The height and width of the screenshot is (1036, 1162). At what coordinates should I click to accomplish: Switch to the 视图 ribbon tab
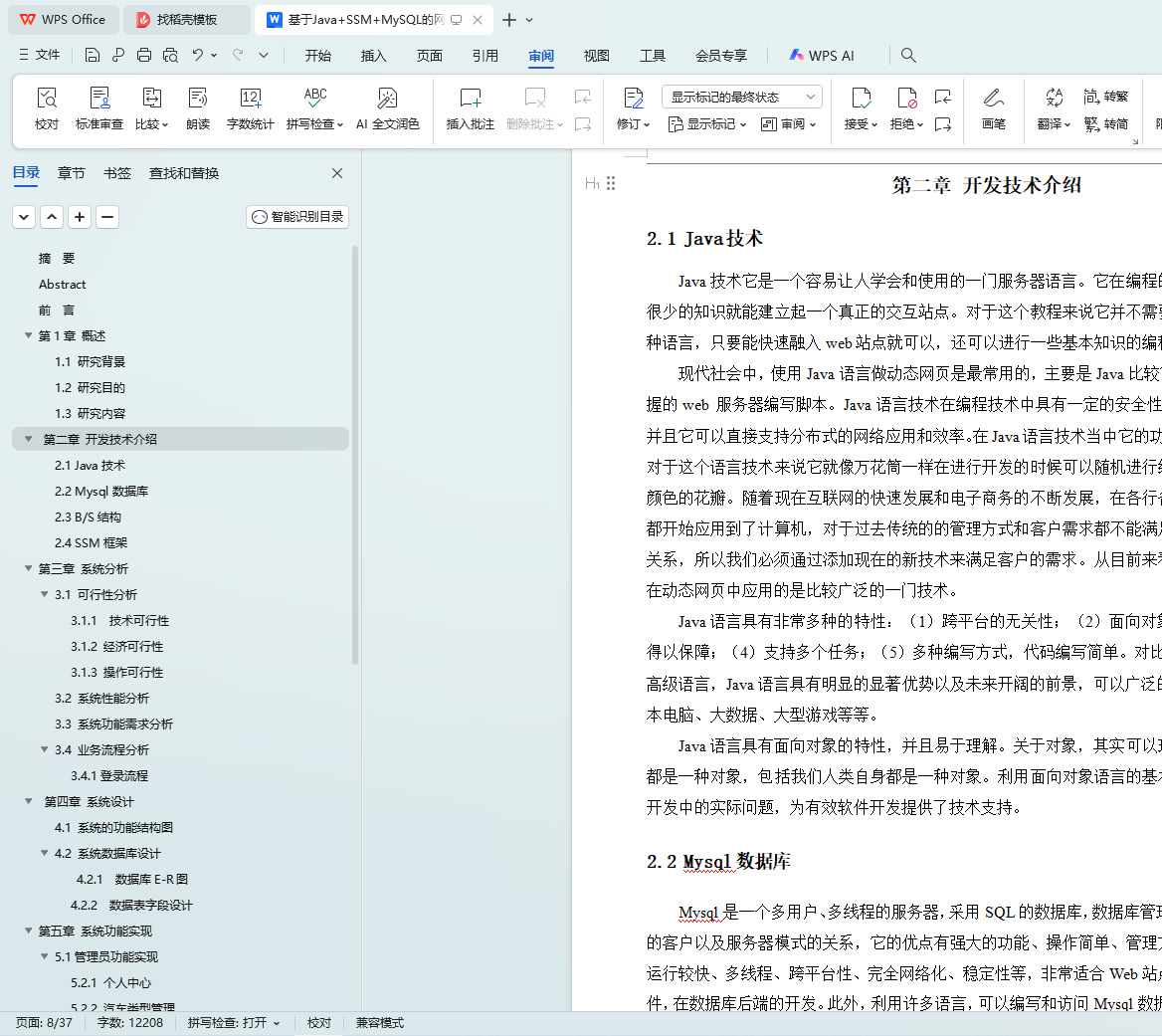point(596,56)
